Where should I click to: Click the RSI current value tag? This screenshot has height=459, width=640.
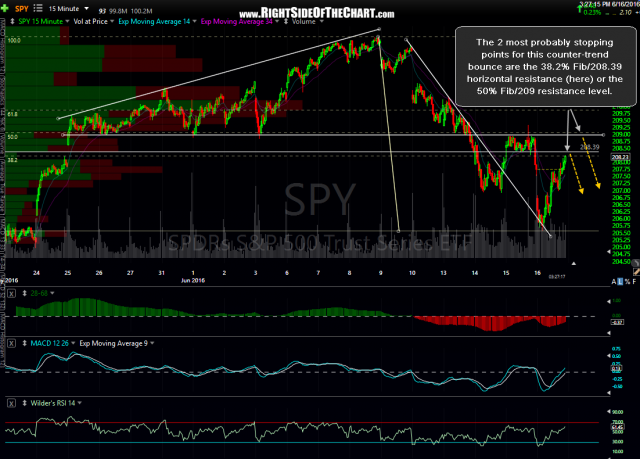[x=617, y=427]
